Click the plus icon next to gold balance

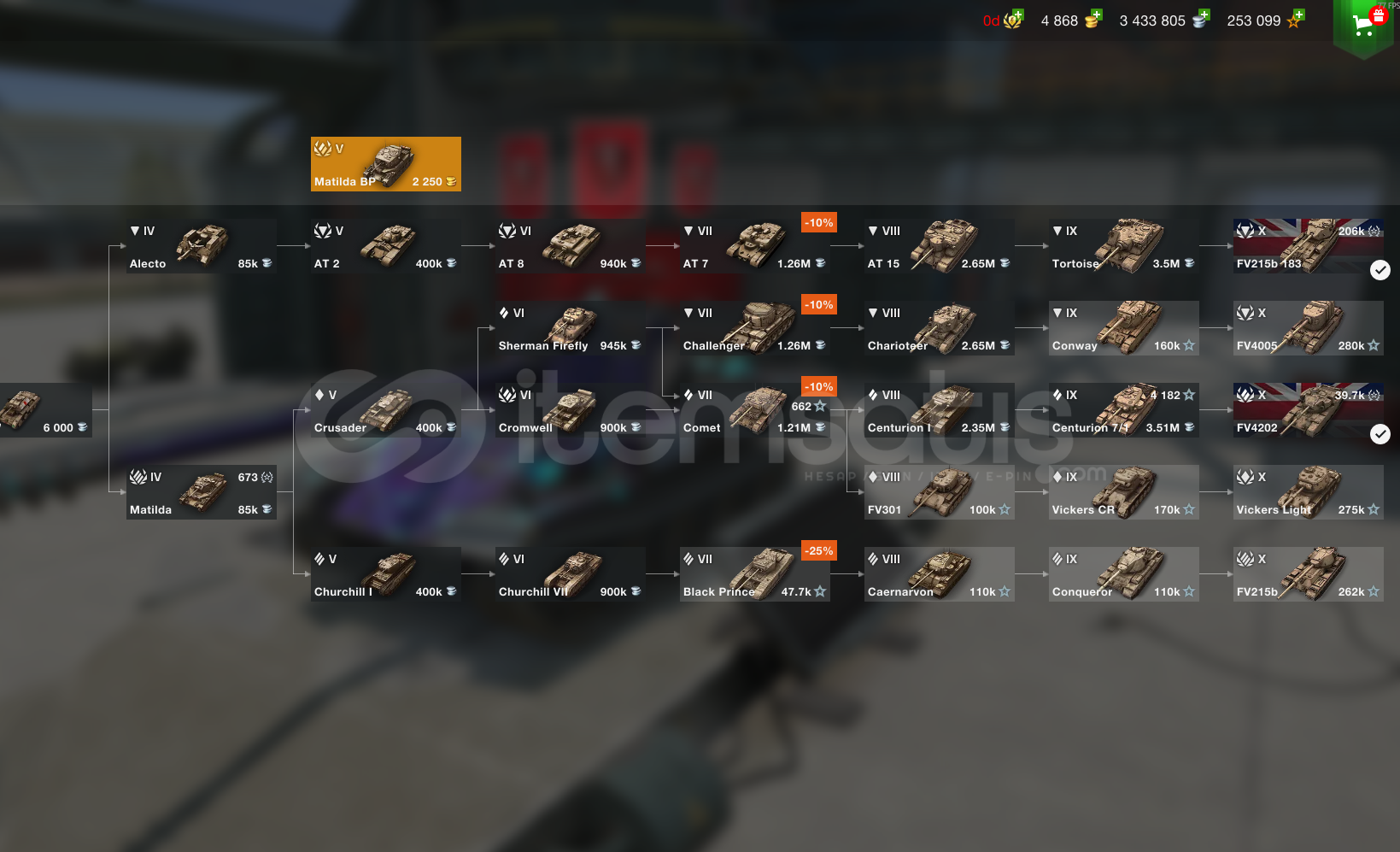click(x=1097, y=15)
